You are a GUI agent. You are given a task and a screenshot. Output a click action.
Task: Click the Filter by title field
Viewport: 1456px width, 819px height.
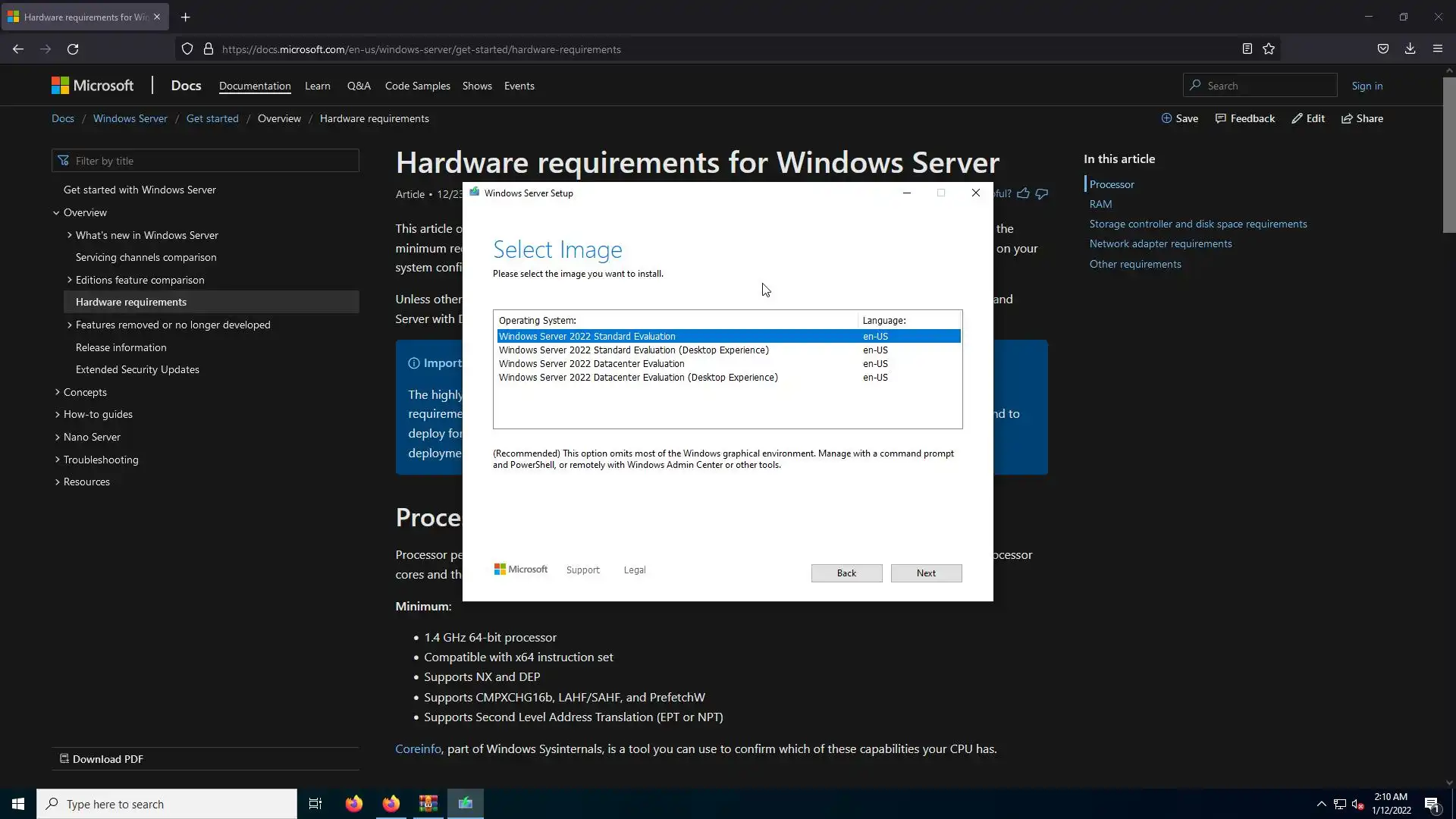coord(212,161)
